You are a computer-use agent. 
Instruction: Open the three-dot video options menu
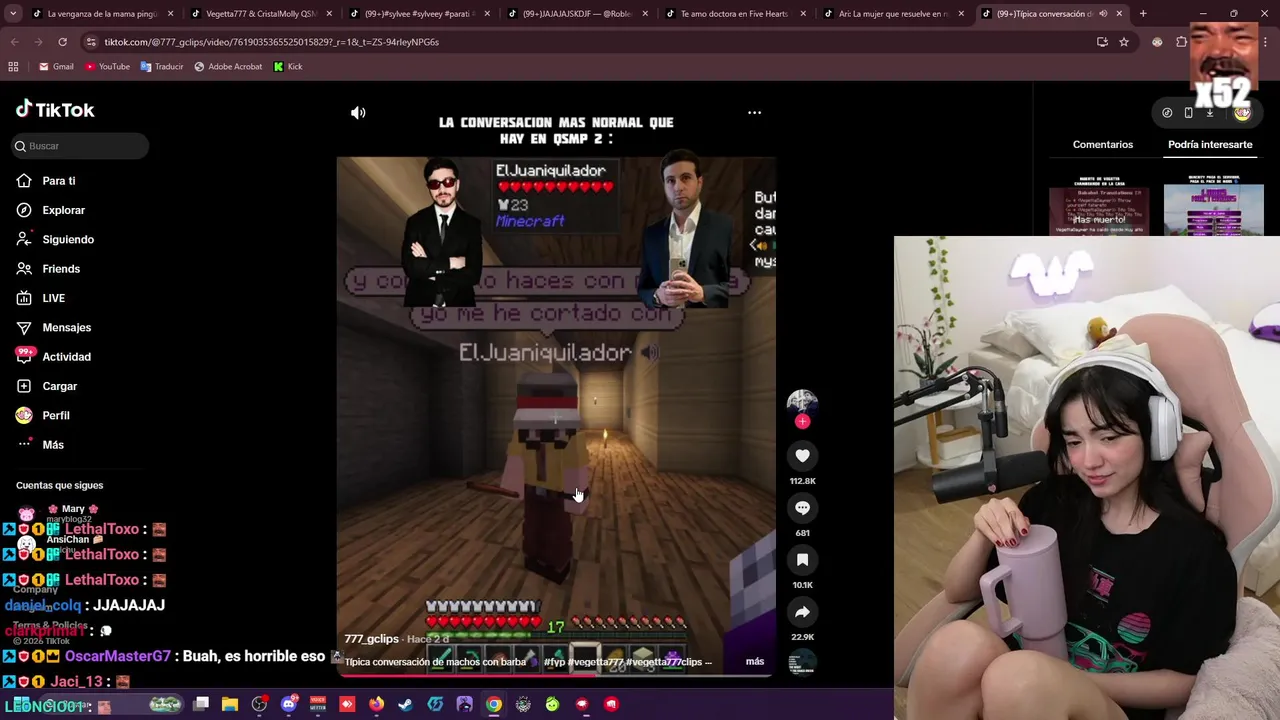[755, 113]
